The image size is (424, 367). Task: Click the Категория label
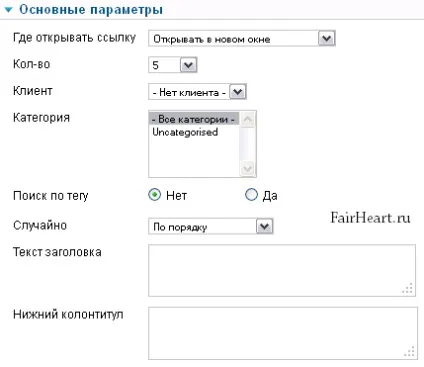click(41, 117)
